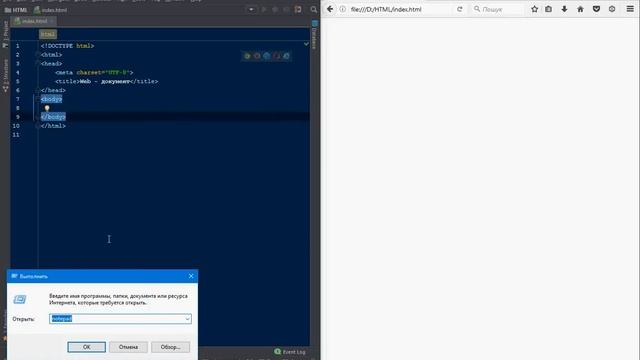Go back in Firefox browser
The image size is (640, 360).
pyautogui.click(x=330, y=9)
